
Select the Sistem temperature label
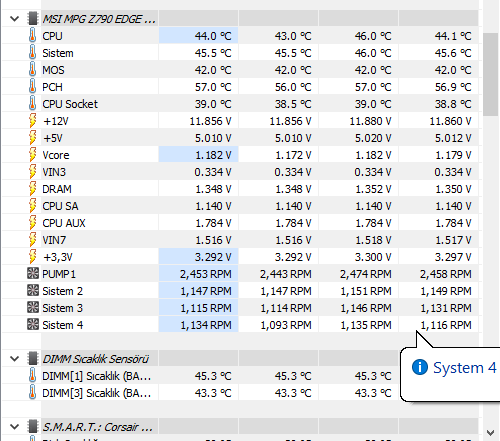[58, 53]
